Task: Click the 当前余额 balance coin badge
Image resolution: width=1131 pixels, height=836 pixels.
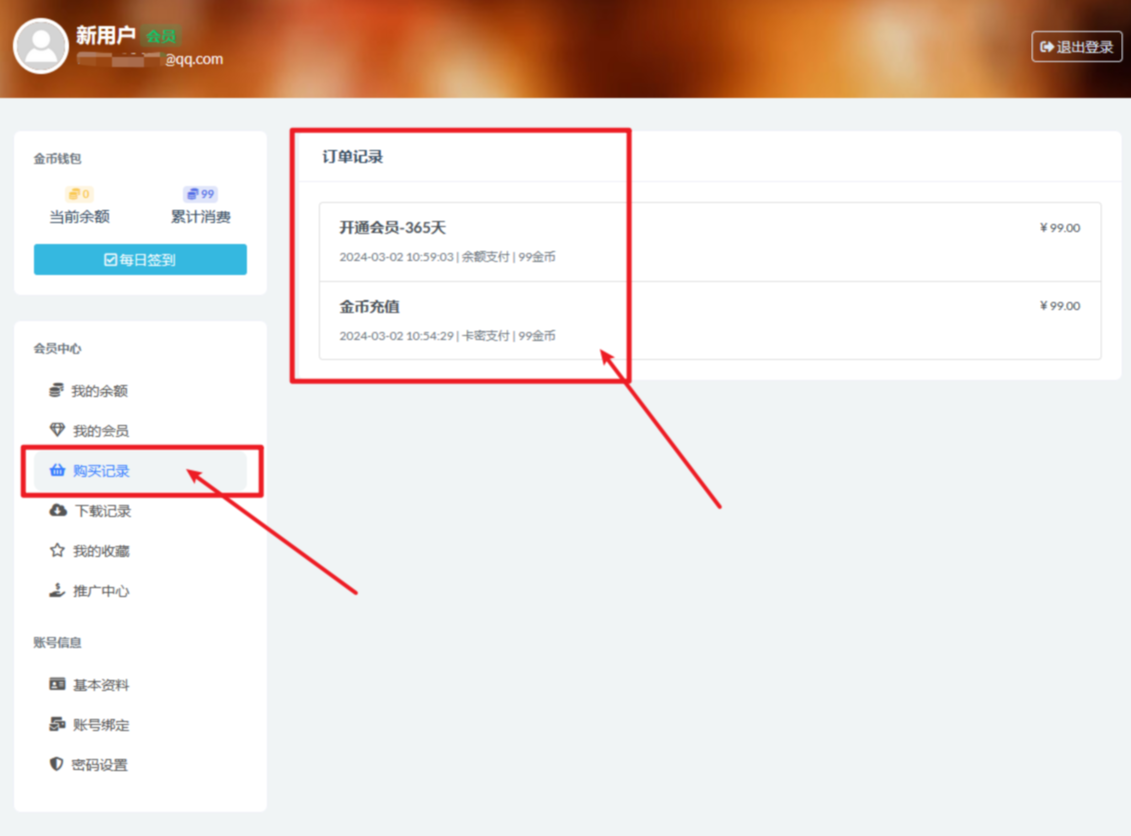Action: click(x=79, y=194)
